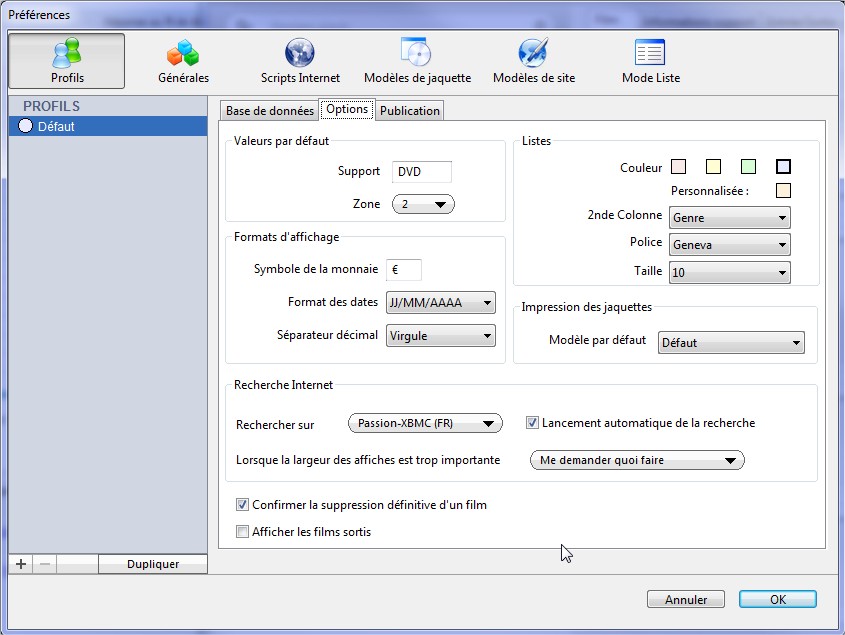
Task: Click the Annuler button
Action: click(685, 600)
